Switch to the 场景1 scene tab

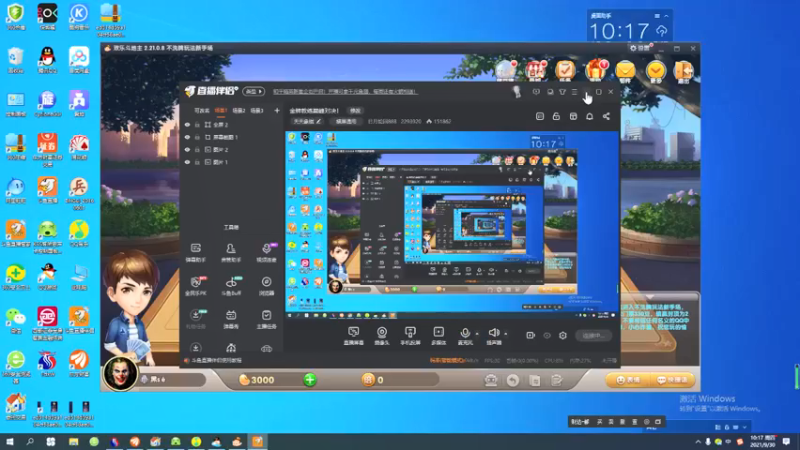[x=220, y=110]
